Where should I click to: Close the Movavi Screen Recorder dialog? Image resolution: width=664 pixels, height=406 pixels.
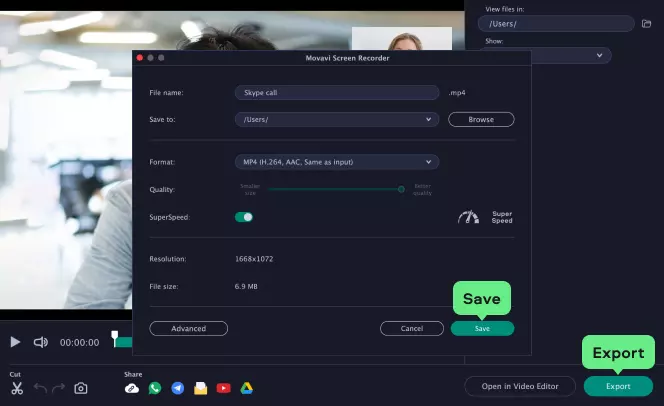140,58
